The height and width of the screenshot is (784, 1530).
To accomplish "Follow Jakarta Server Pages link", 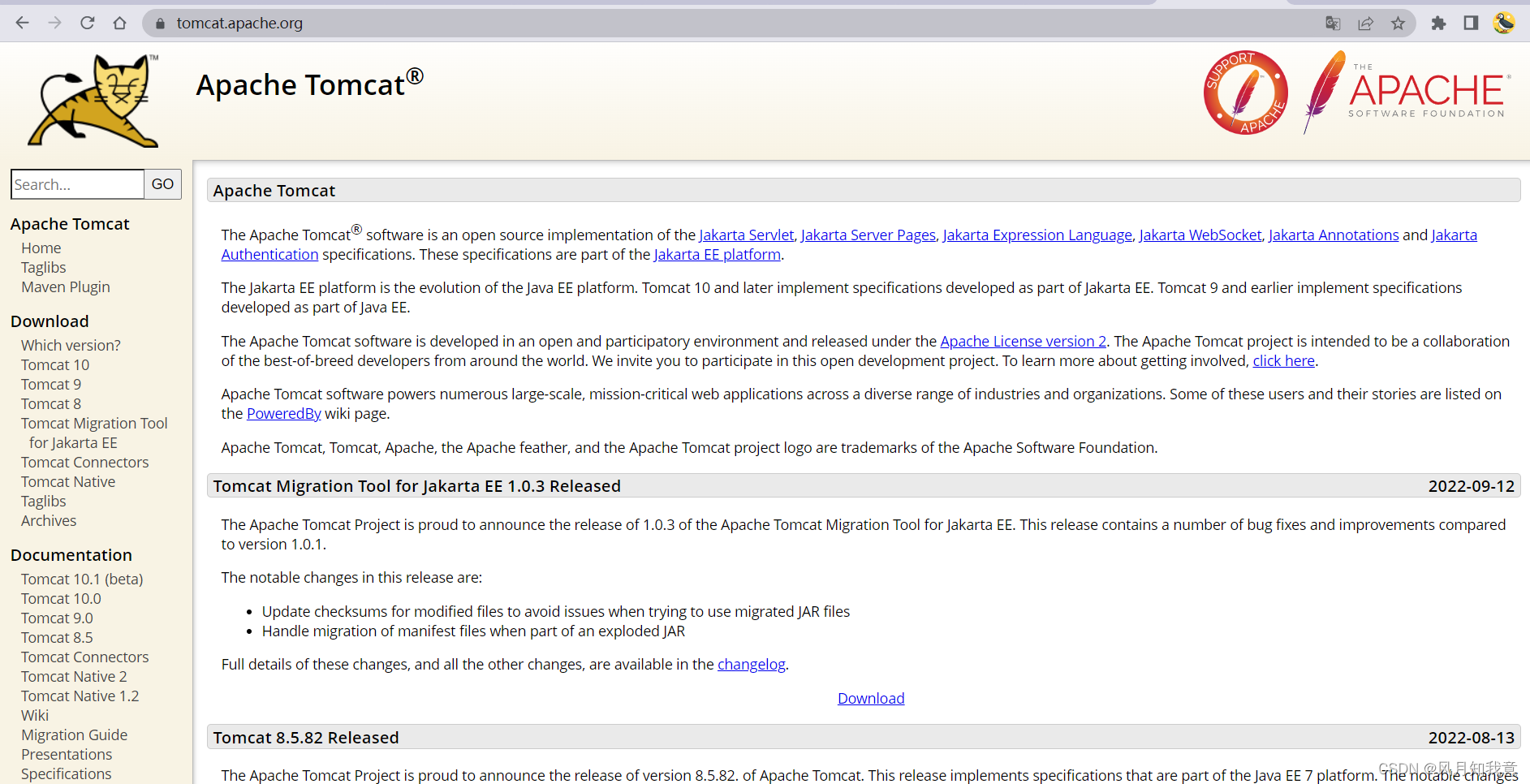I will click(x=868, y=235).
